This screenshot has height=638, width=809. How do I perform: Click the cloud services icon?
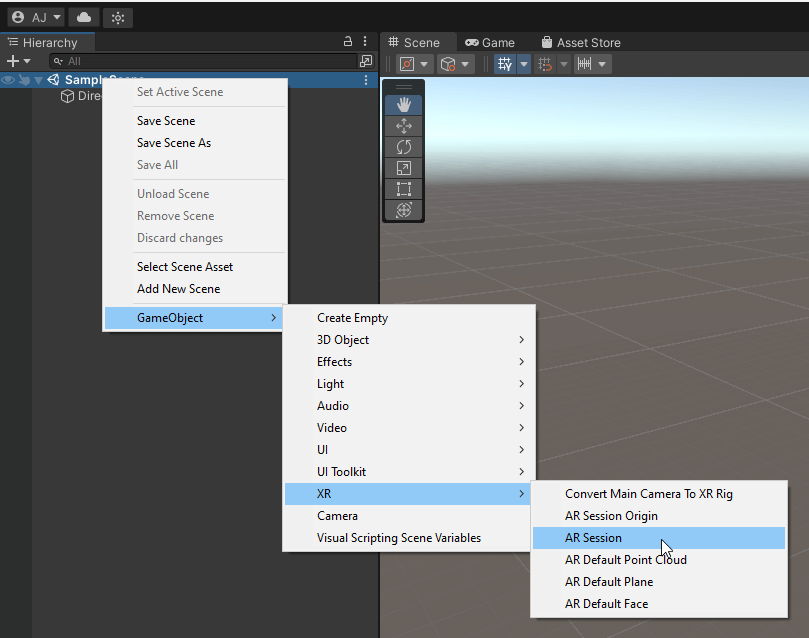coord(84,18)
